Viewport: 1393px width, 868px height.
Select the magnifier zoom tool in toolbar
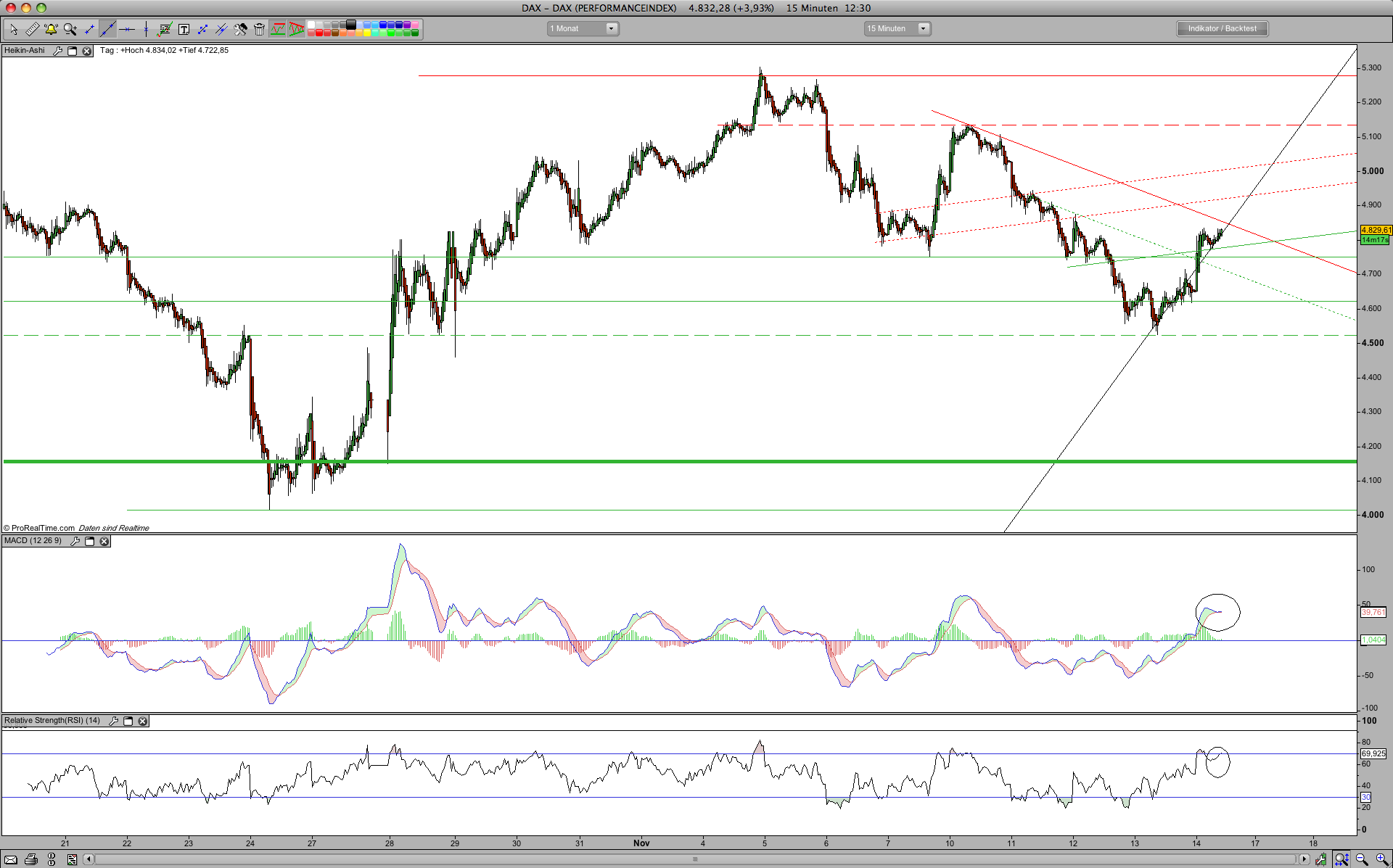point(70,29)
